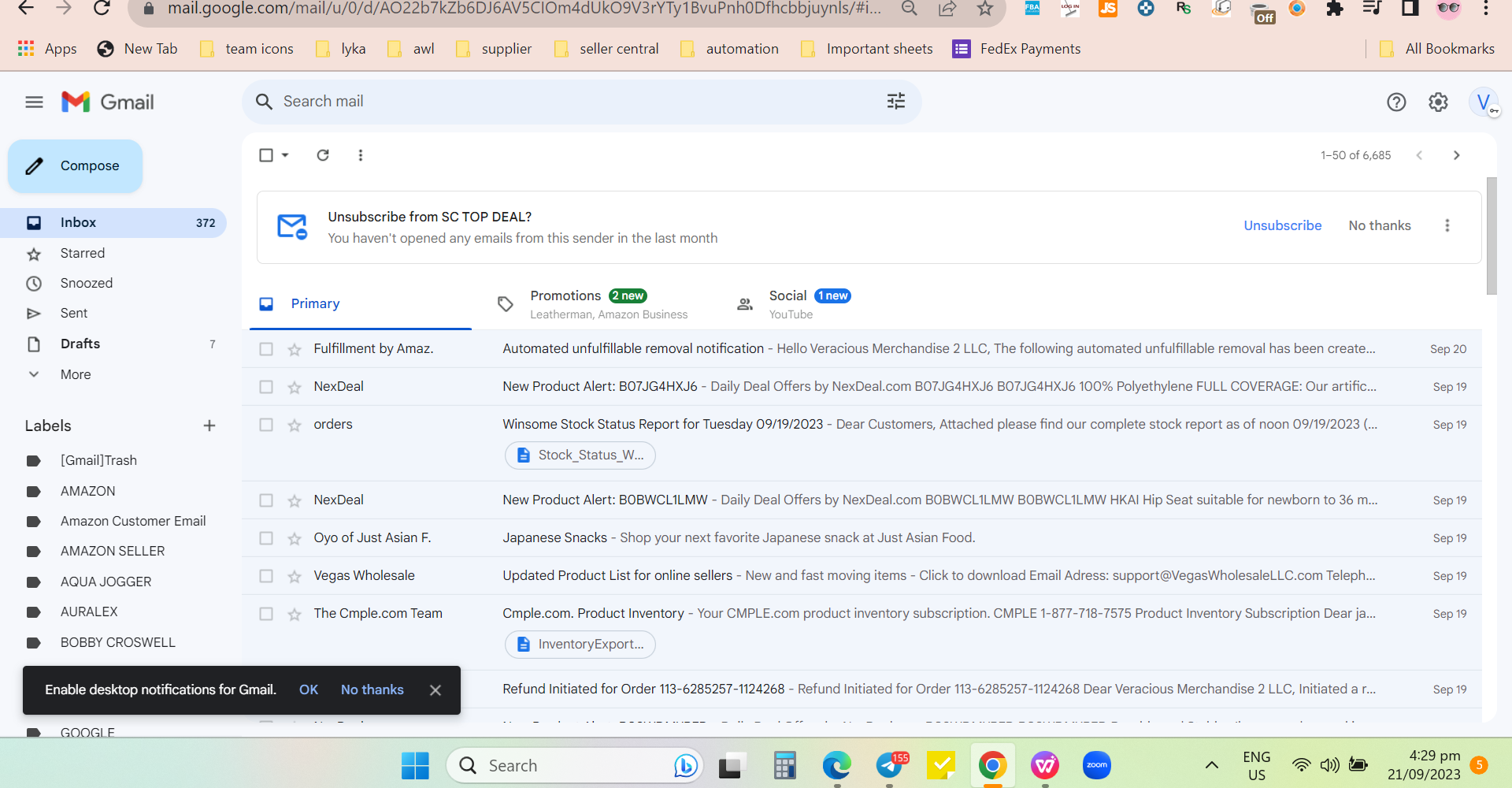
Task: Go to newer page of emails
Action: click(x=1419, y=155)
